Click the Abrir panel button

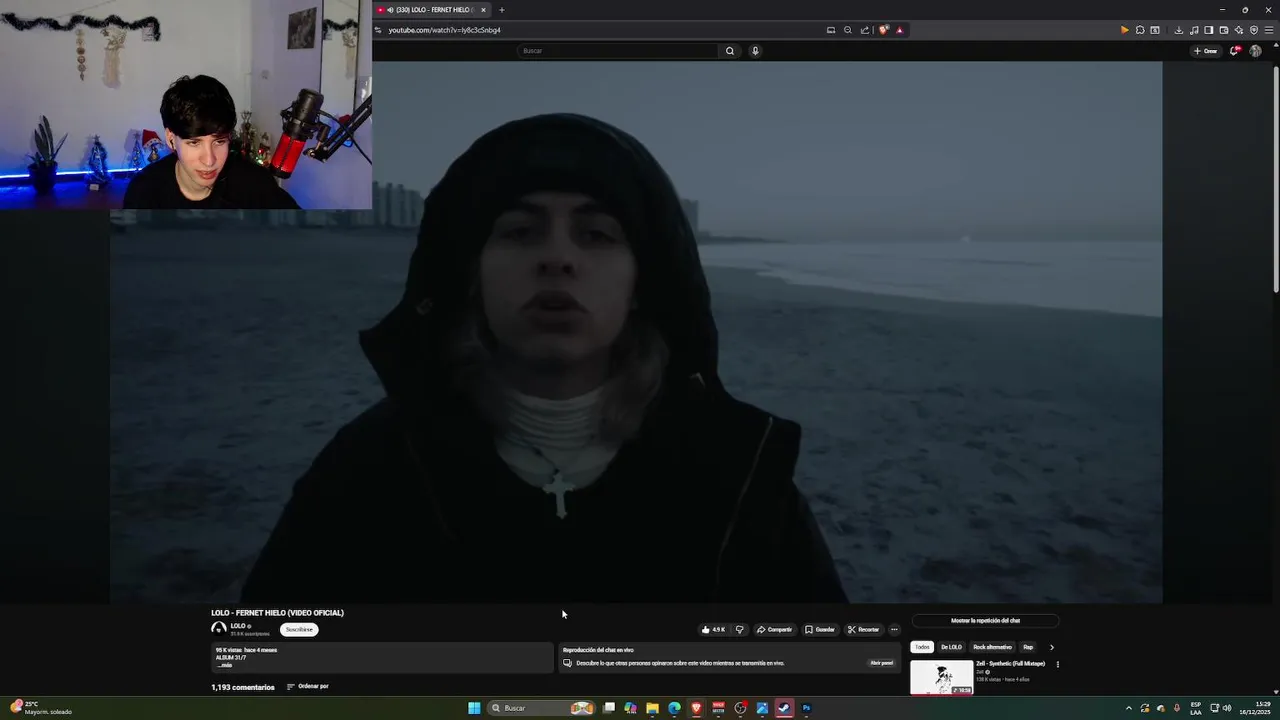pyautogui.click(x=881, y=663)
